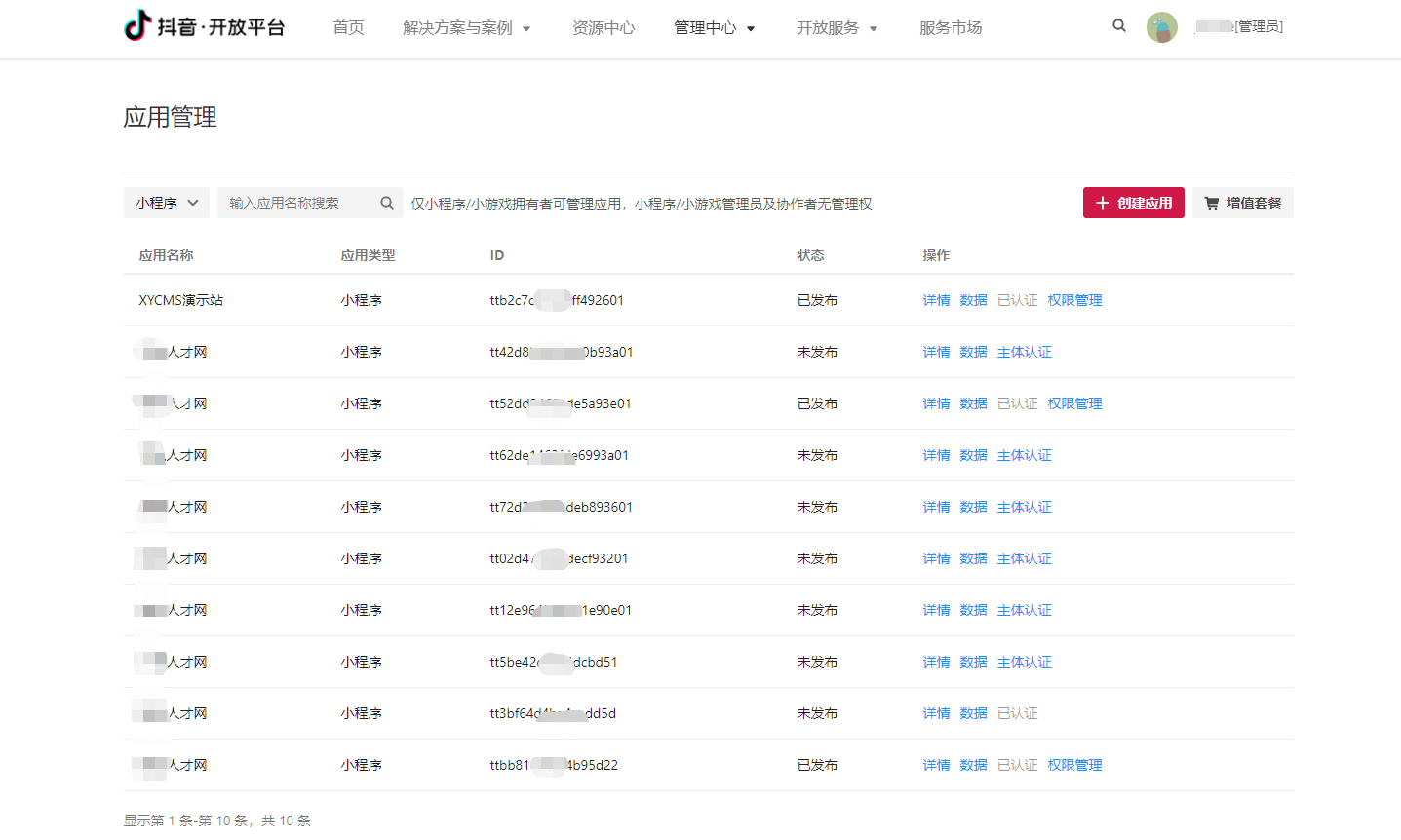
Task: Click the shopping cart icon on 增值套餐
Action: tap(1211, 203)
